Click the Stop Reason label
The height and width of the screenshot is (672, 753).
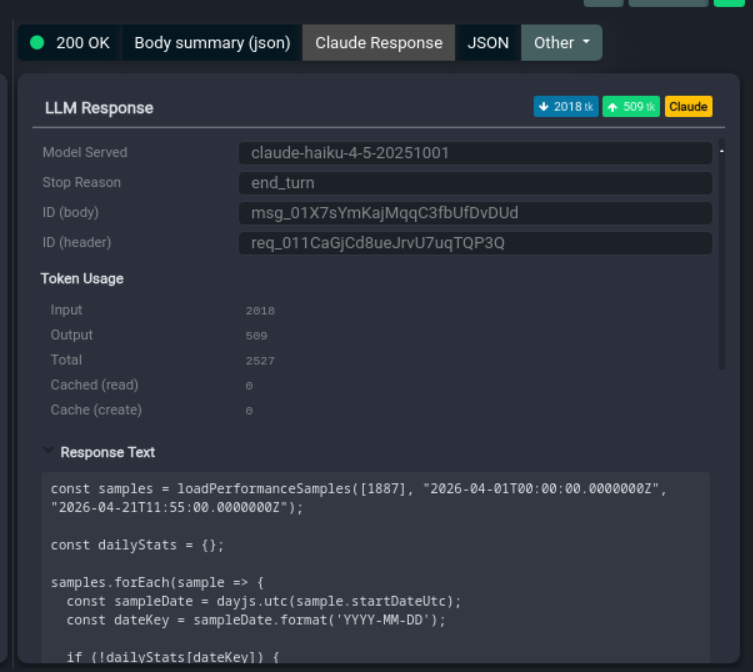[82, 183]
